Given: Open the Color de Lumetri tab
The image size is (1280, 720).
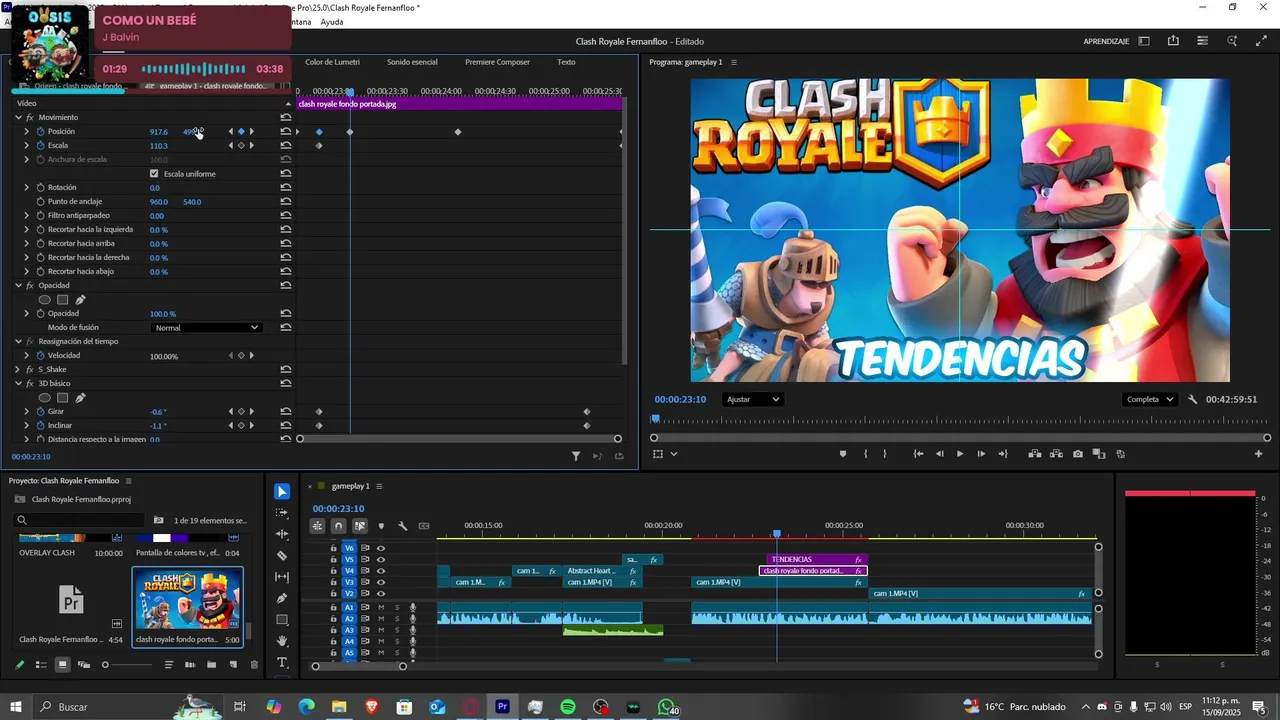Looking at the screenshot, I should [332, 62].
